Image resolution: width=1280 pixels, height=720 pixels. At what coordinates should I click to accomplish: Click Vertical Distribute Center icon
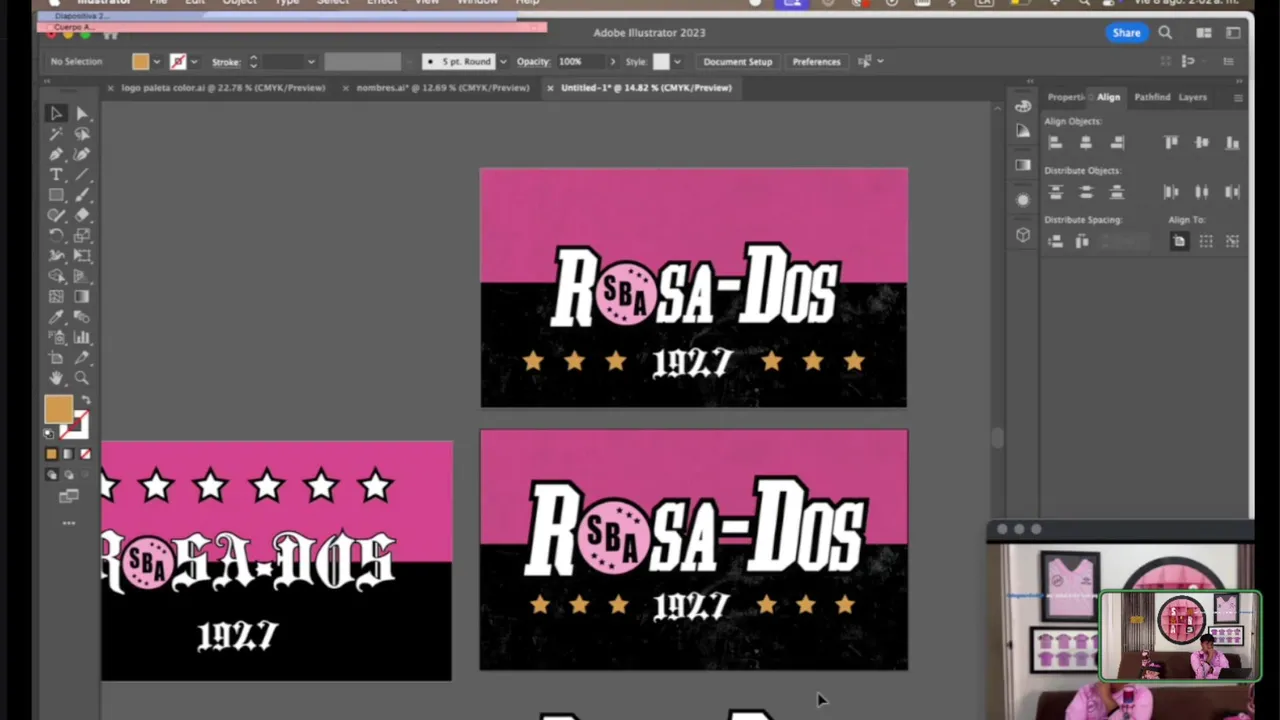tap(1086, 192)
